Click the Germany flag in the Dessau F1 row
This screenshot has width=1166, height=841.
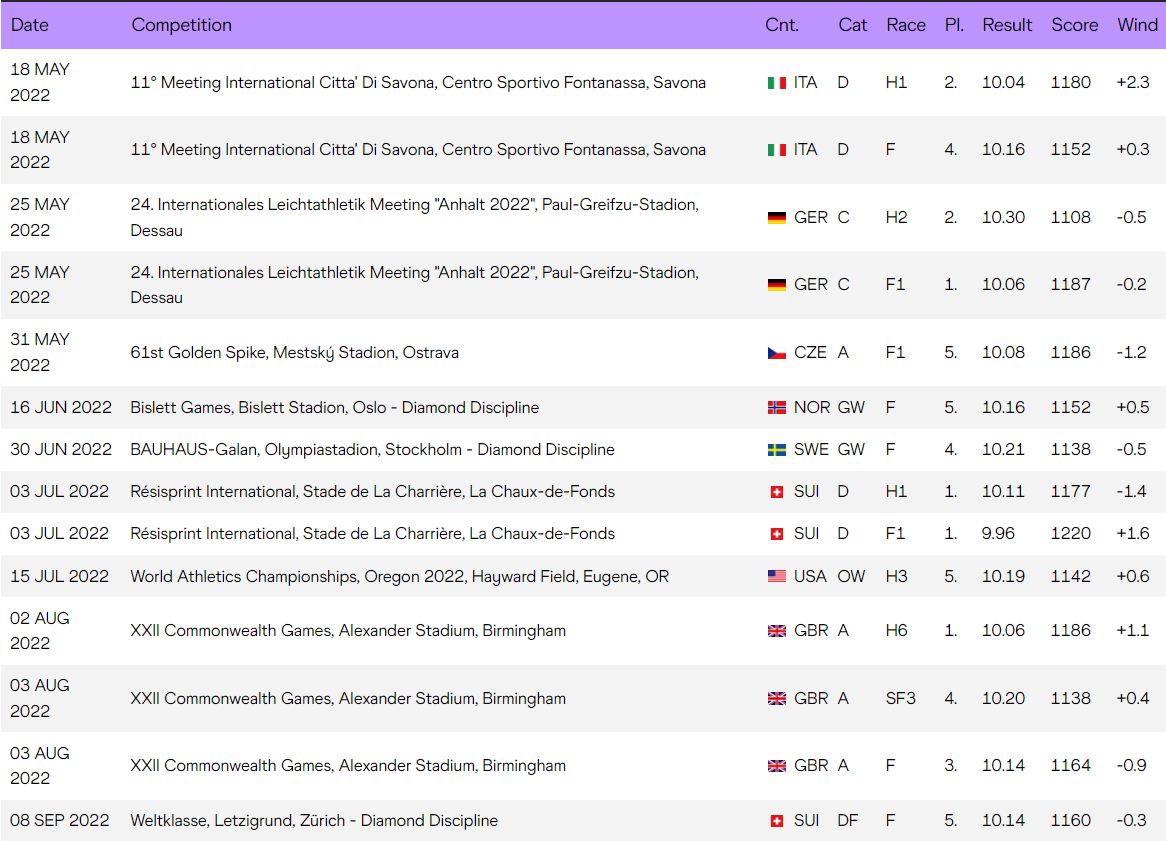pos(776,285)
